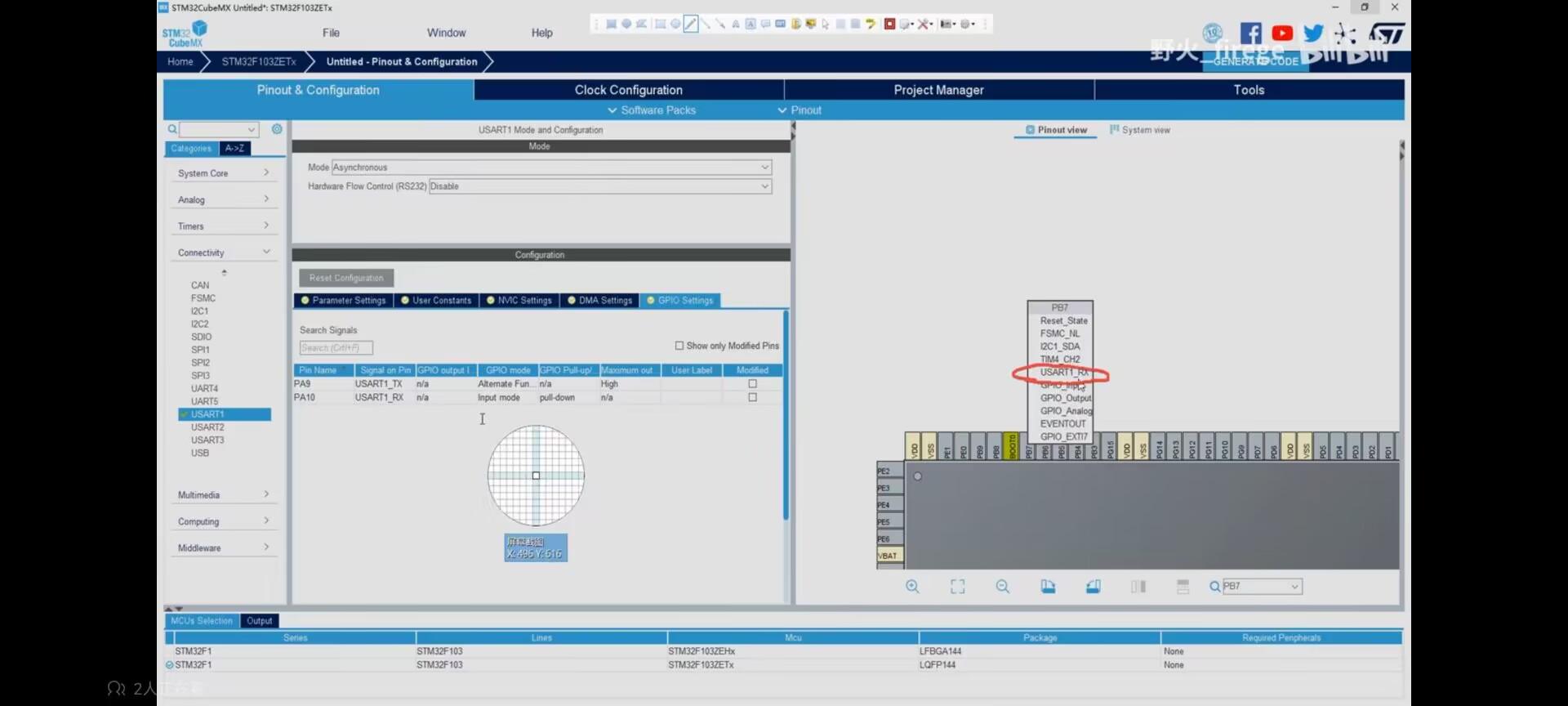The image size is (1568, 706).
Task: Click the STM32F103ZETx breadcrumb
Action: pos(259,61)
